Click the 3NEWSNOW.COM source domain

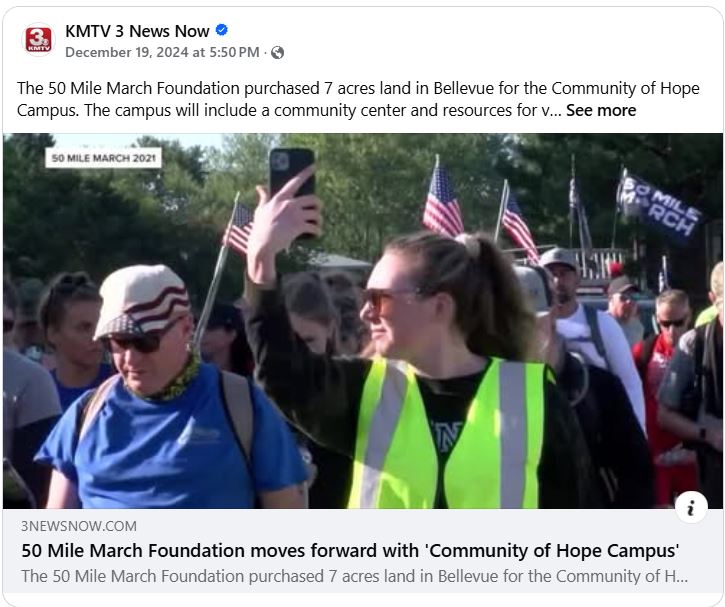pos(79,526)
